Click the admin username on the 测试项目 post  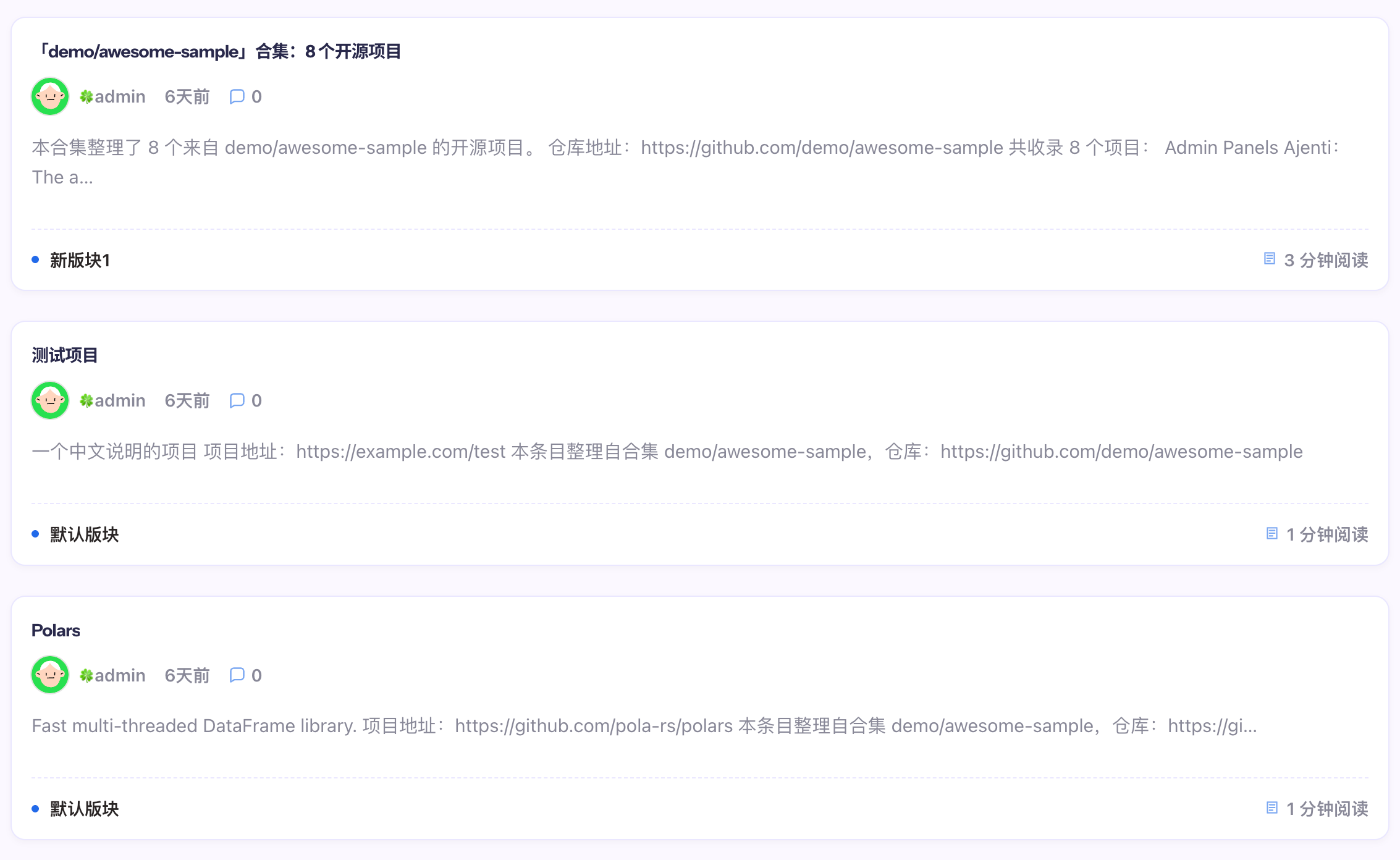pos(120,400)
